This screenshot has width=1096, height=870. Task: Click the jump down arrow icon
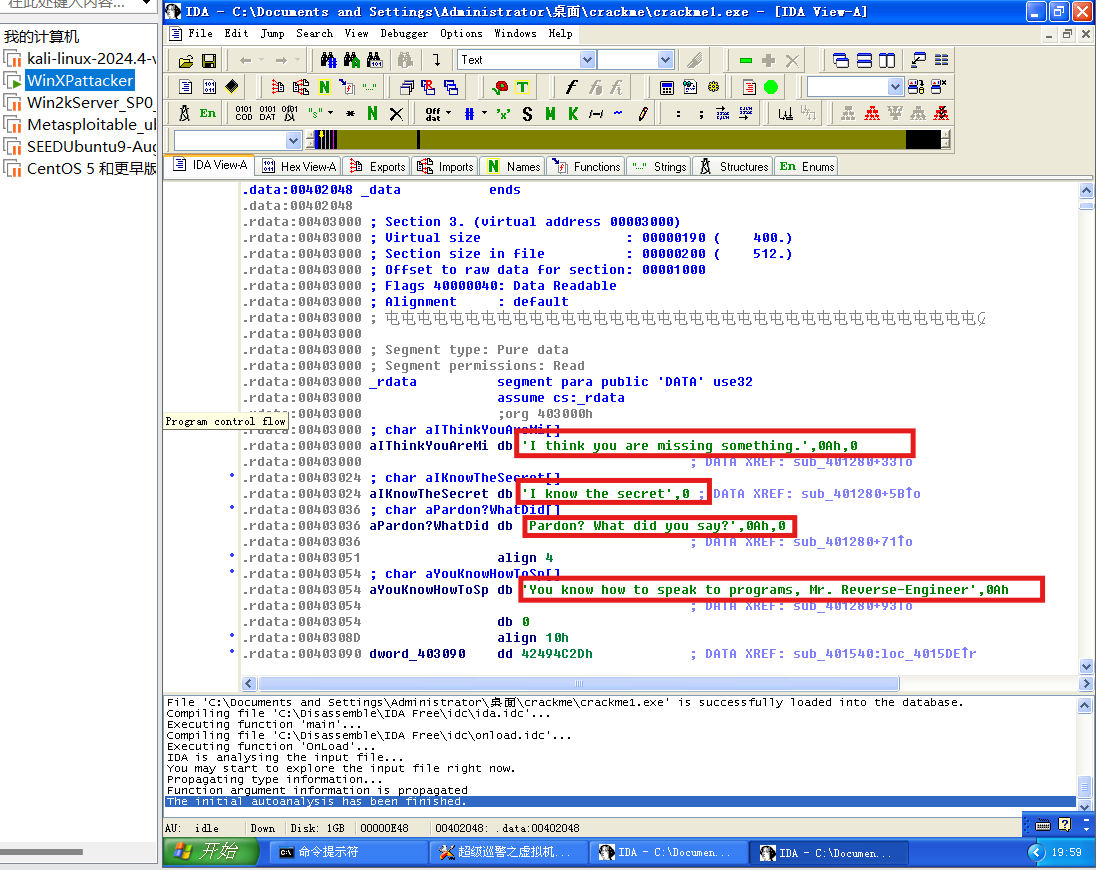coord(436,60)
